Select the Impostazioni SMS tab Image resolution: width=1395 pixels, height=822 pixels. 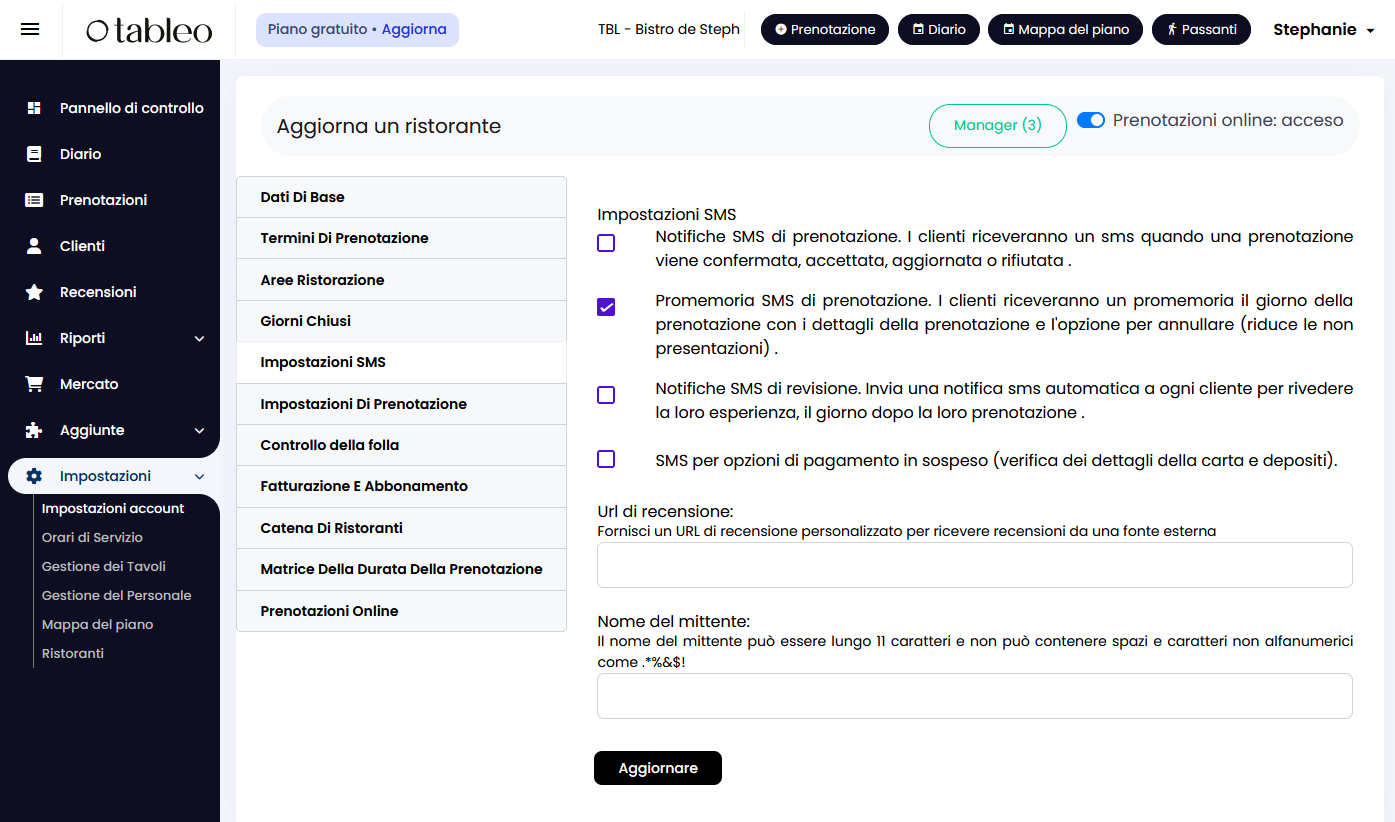click(x=401, y=362)
